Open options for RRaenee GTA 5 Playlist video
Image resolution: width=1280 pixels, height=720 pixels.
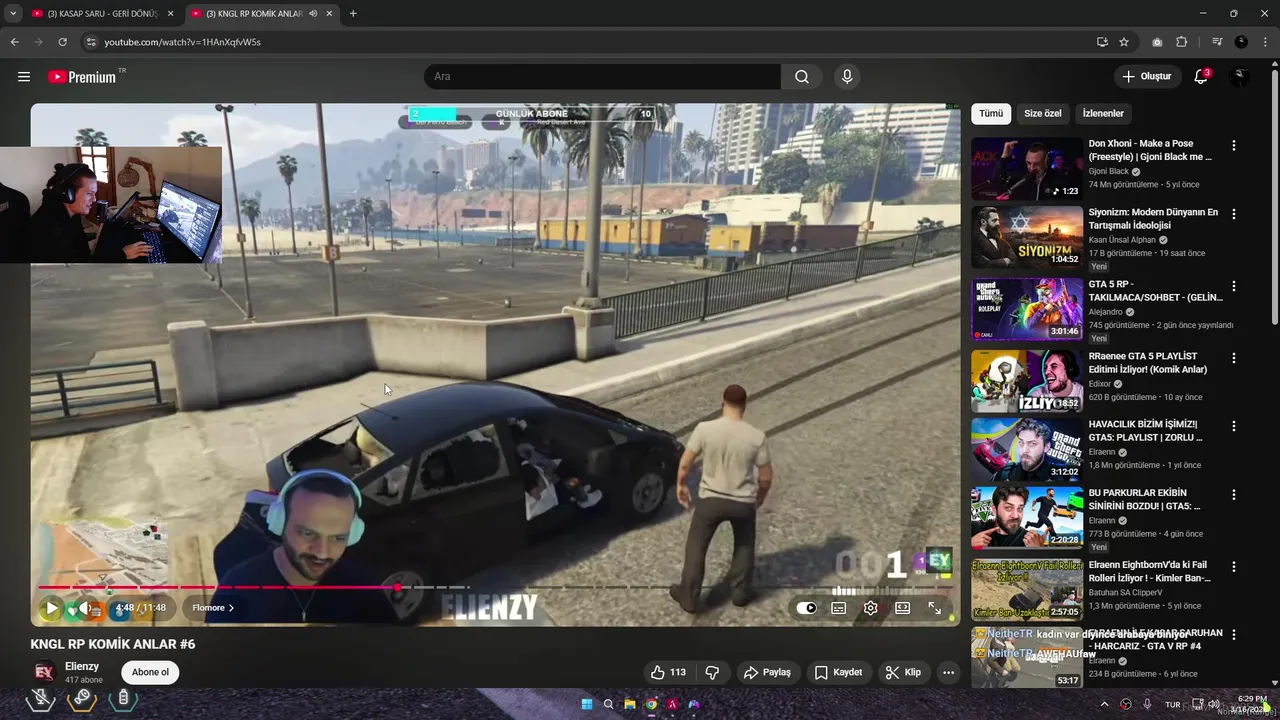(x=1233, y=358)
